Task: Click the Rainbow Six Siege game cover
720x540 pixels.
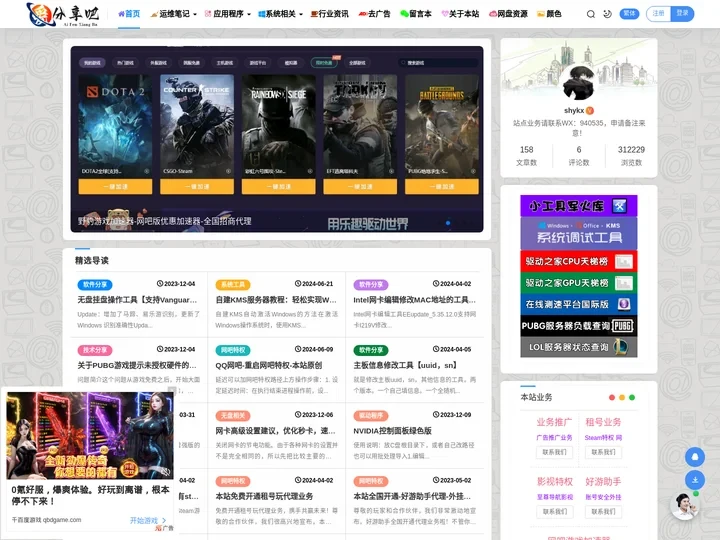Action: [279, 125]
